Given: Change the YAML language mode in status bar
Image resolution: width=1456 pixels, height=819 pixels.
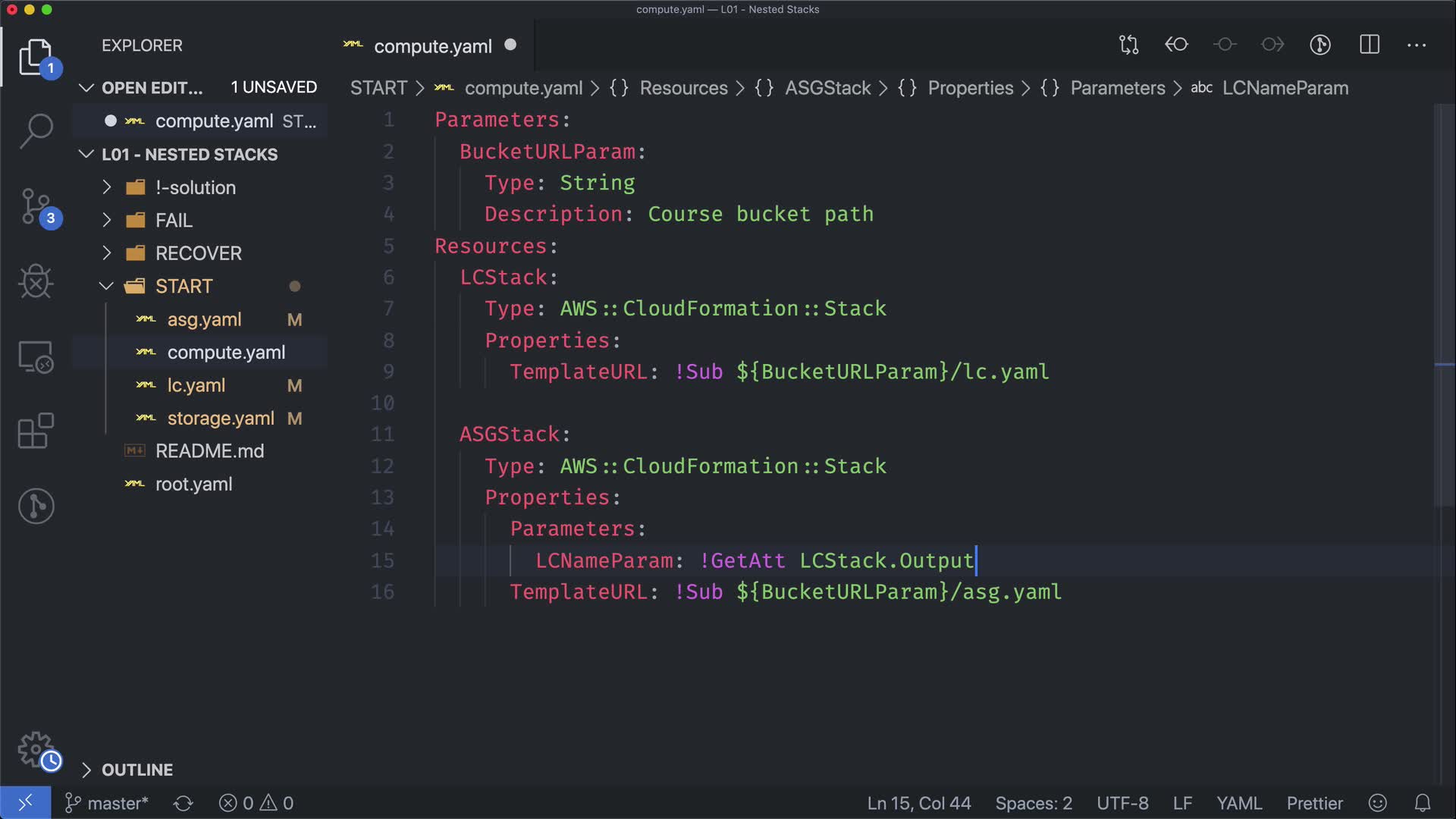Looking at the screenshot, I should click(x=1238, y=803).
